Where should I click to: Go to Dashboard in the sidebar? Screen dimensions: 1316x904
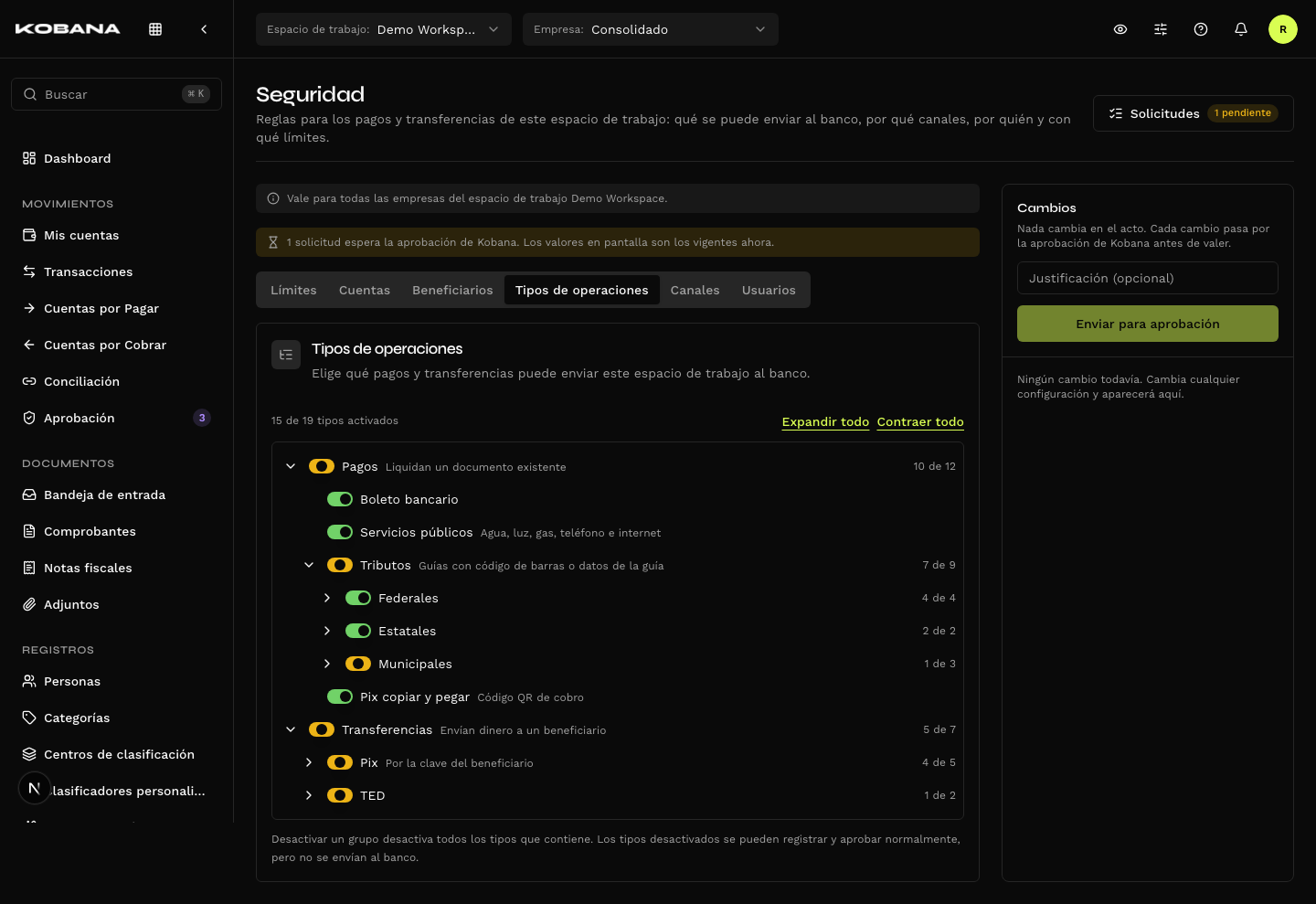point(116,158)
